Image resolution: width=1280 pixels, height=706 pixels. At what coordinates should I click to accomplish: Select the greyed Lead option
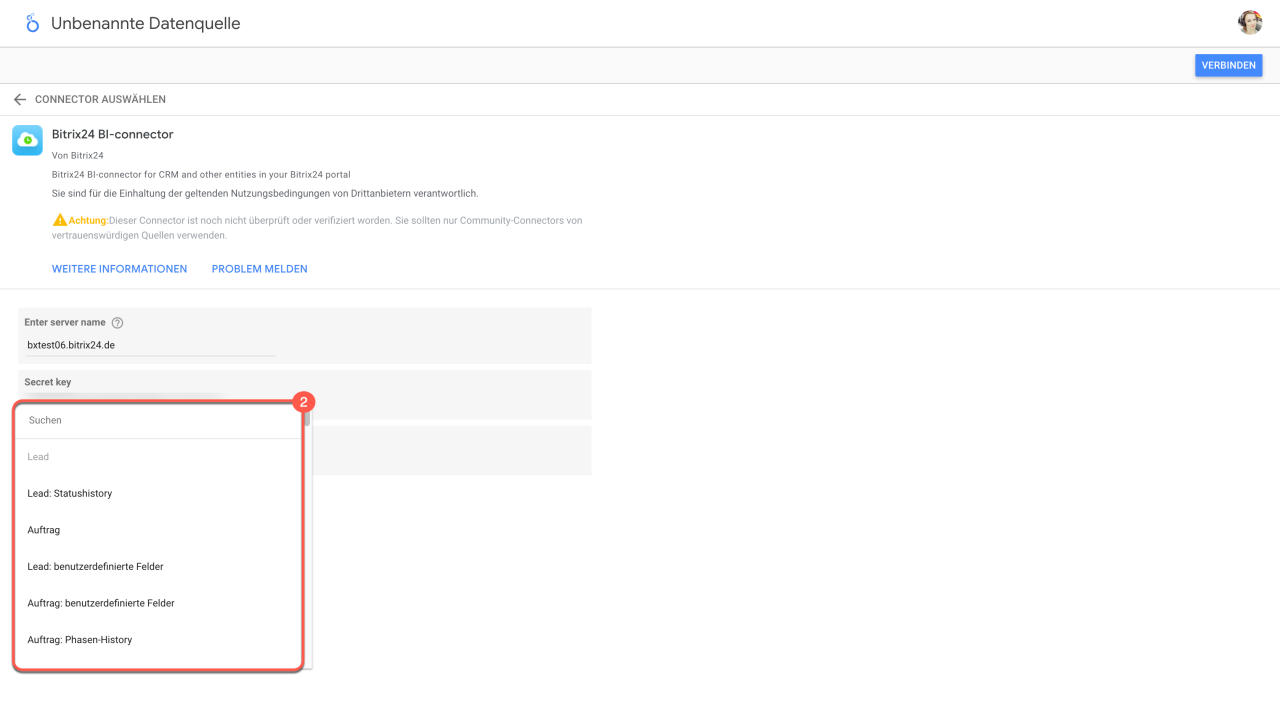pos(159,457)
